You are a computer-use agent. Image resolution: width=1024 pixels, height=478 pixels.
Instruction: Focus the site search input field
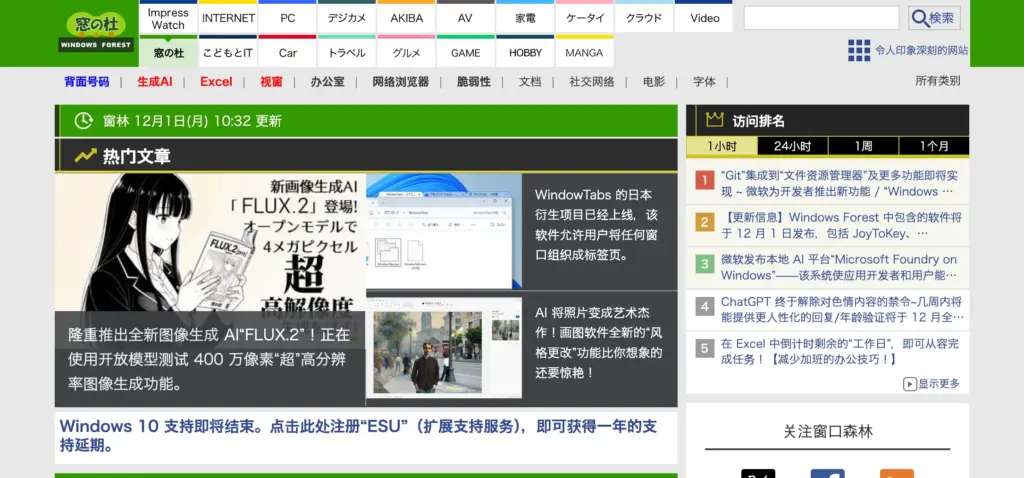click(x=821, y=18)
